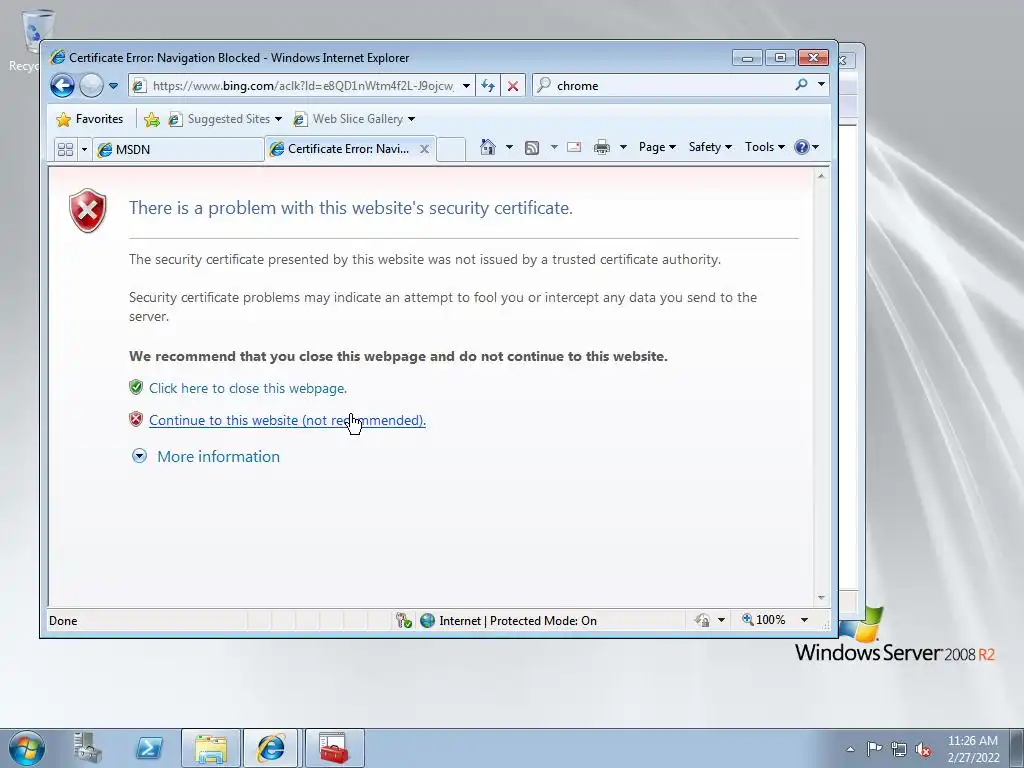Click the muted volume tray icon

tap(923, 749)
